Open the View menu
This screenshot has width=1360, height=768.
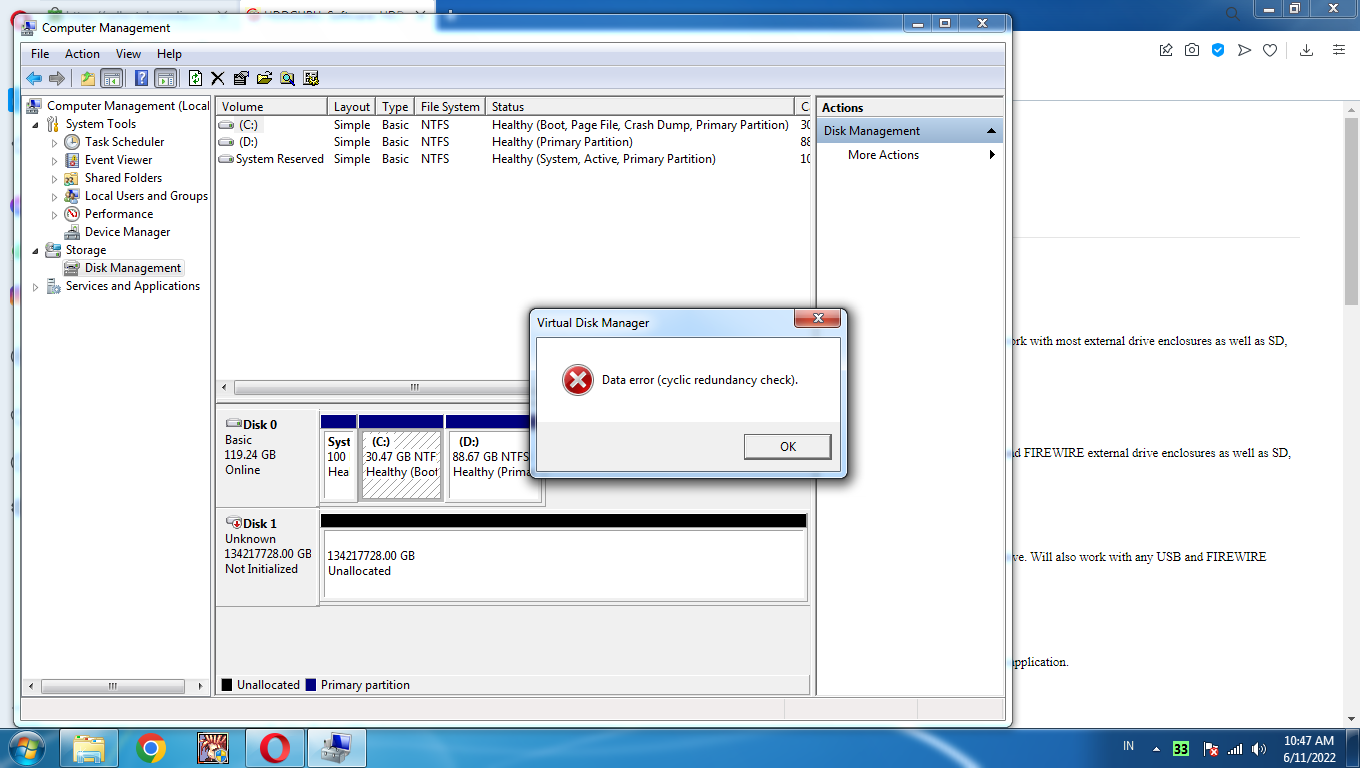pyautogui.click(x=128, y=54)
